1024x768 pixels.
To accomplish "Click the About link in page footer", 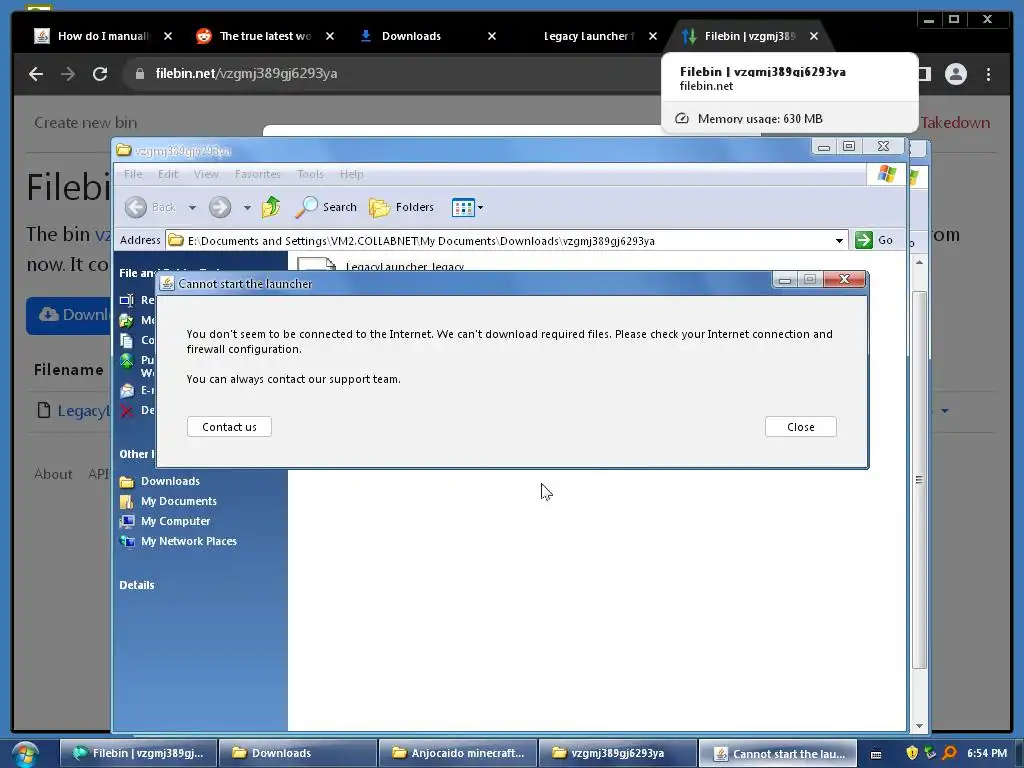I will 53,474.
